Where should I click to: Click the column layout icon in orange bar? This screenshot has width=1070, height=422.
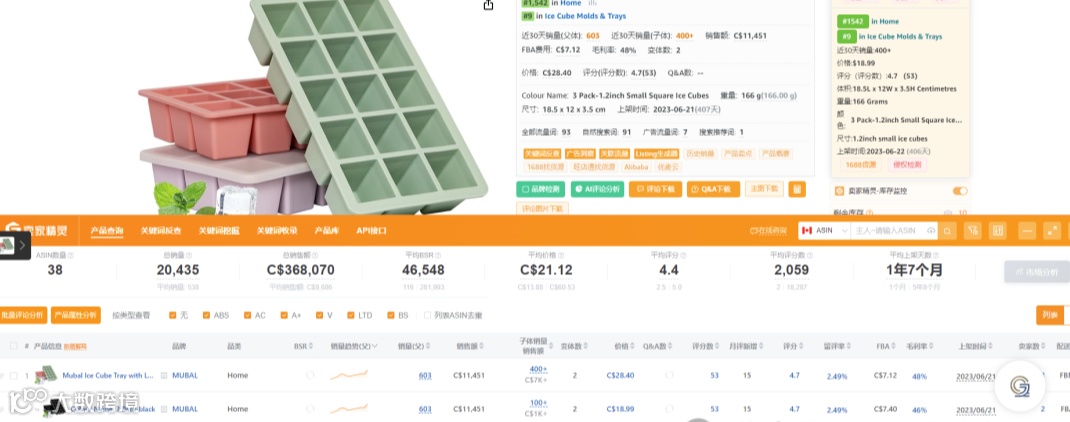(998, 231)
